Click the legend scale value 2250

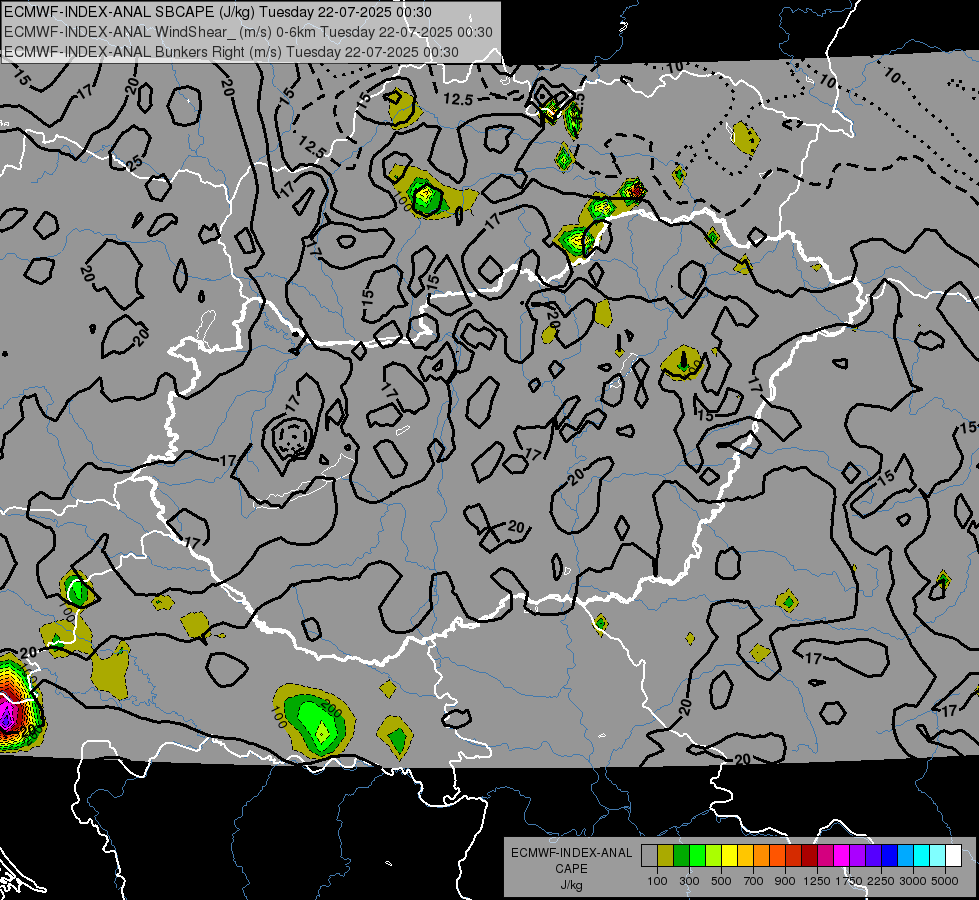tap(882, 881)
